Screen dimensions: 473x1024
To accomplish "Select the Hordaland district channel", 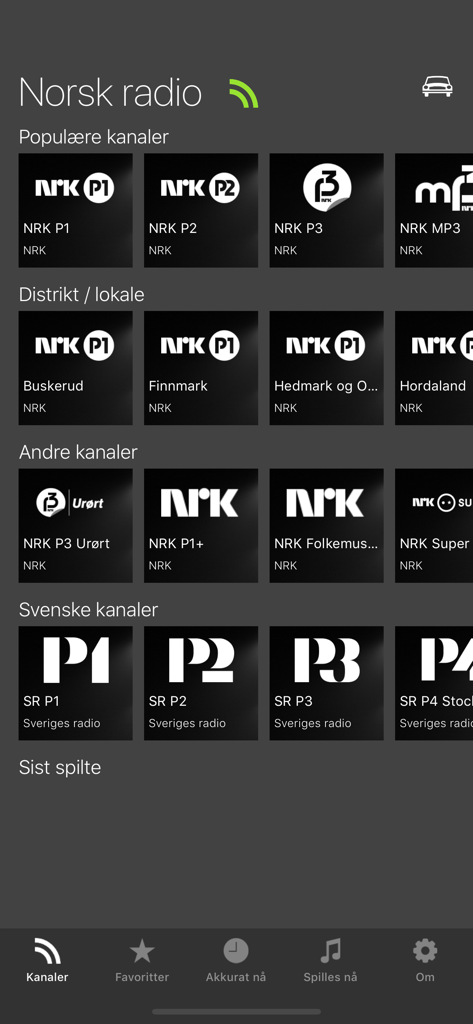I will [x=434, y=368].
